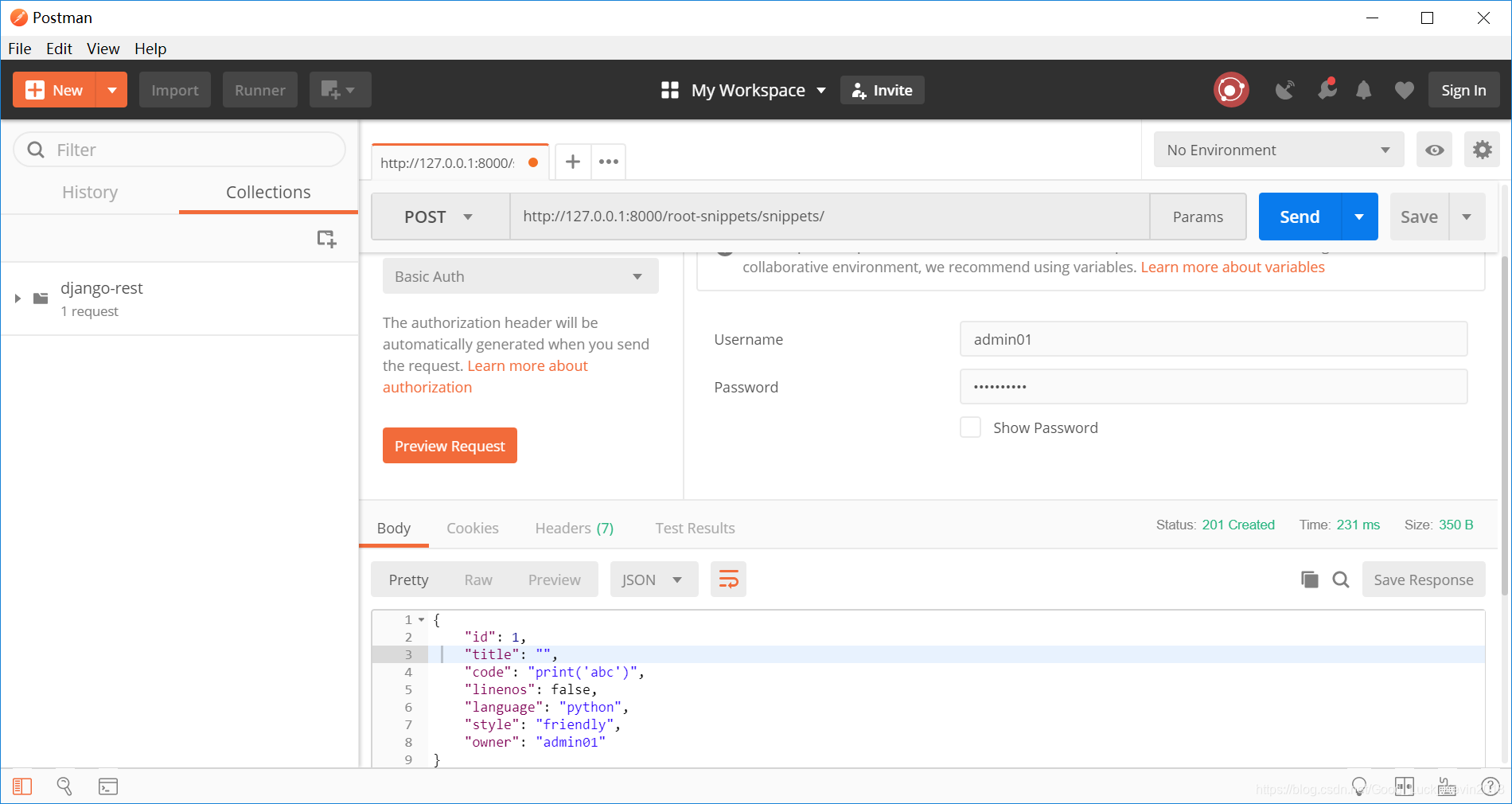
Task: Open the tab options ellipsis
Action: tap(609, 162)
